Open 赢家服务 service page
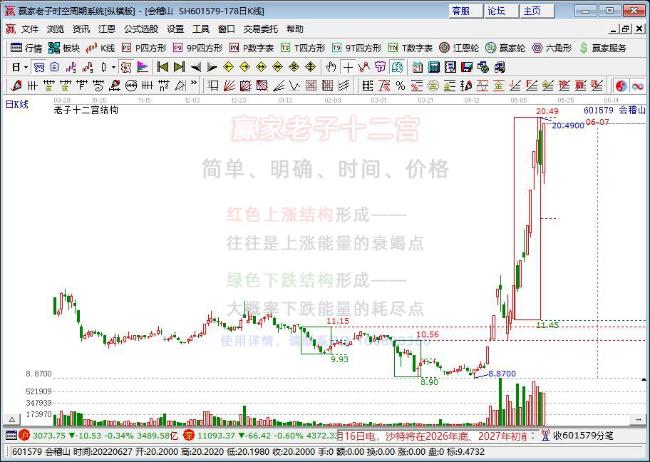The width and height of the screenshot is (650, 462). (603, 48)
